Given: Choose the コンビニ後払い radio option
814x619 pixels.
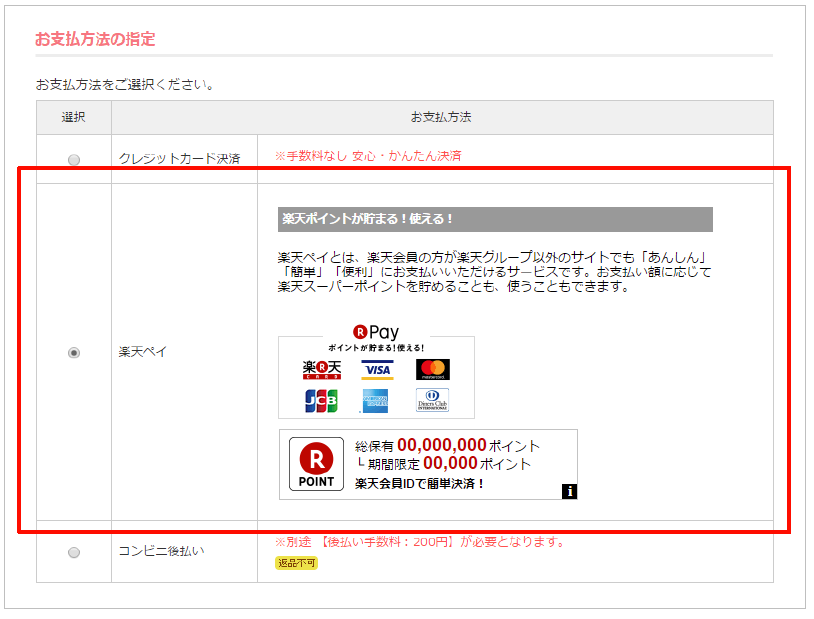Looking at the screenshot, I should pos(73,552).
